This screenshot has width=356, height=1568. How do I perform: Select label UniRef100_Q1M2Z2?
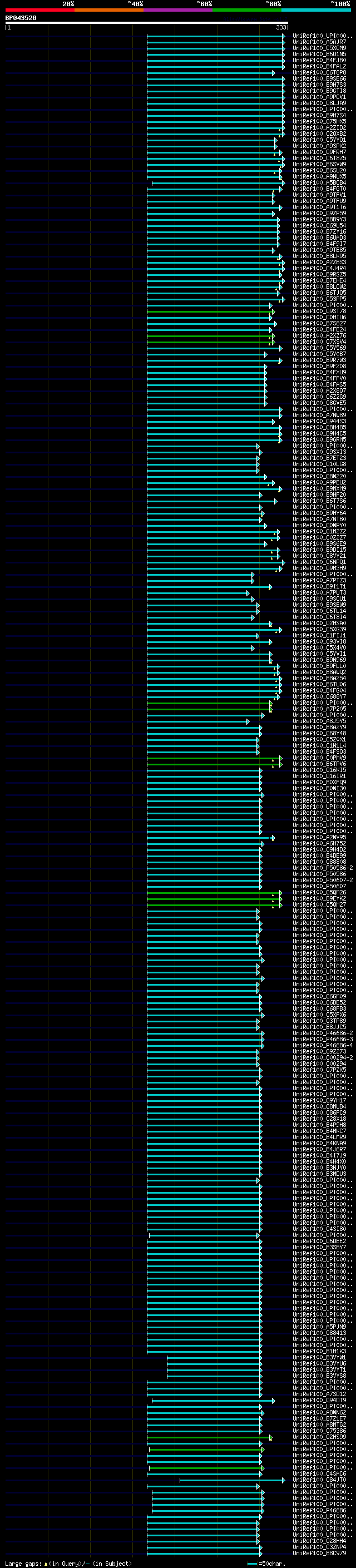[319, 532]
